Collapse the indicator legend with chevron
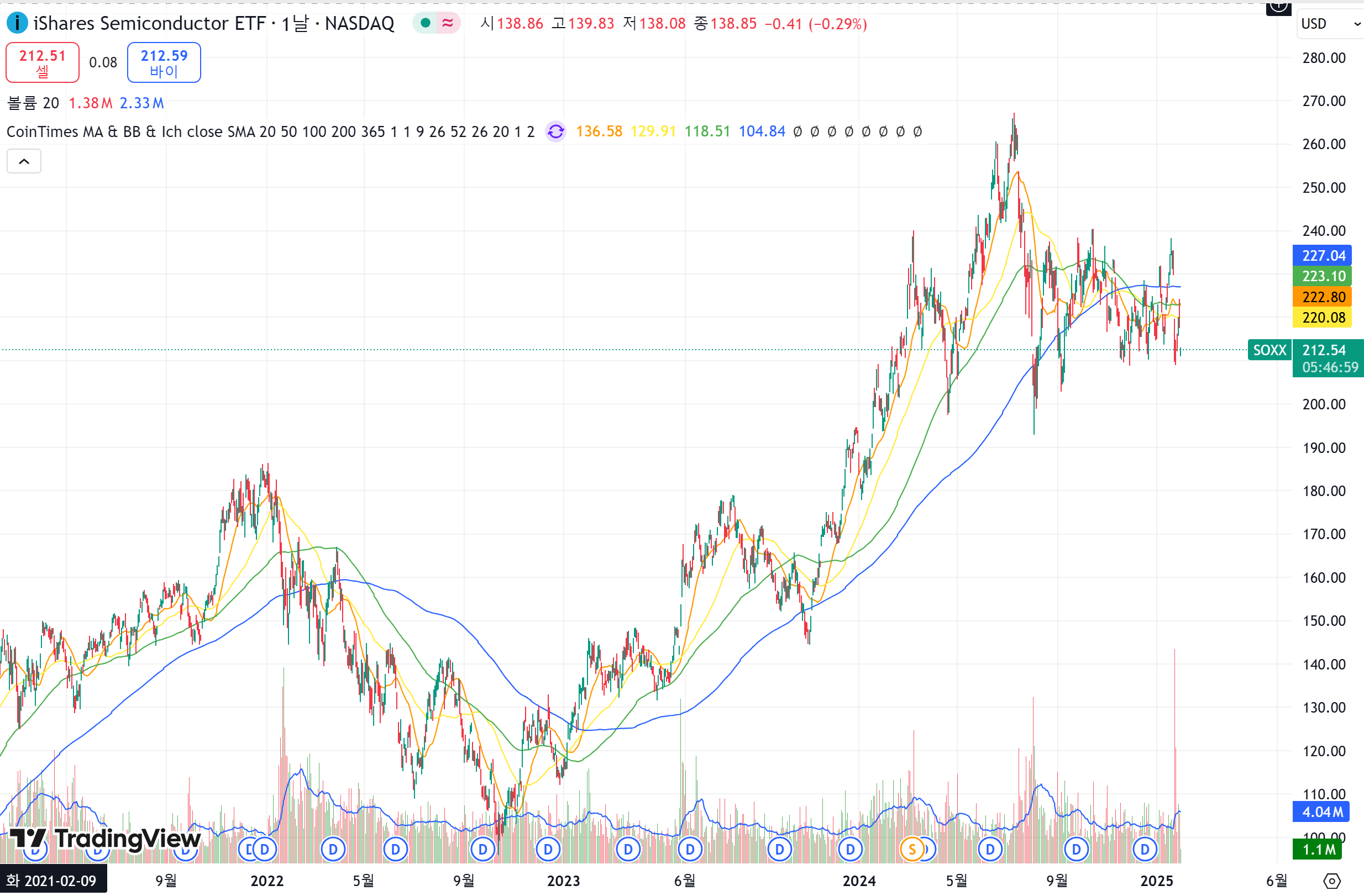 coord(24,161)
